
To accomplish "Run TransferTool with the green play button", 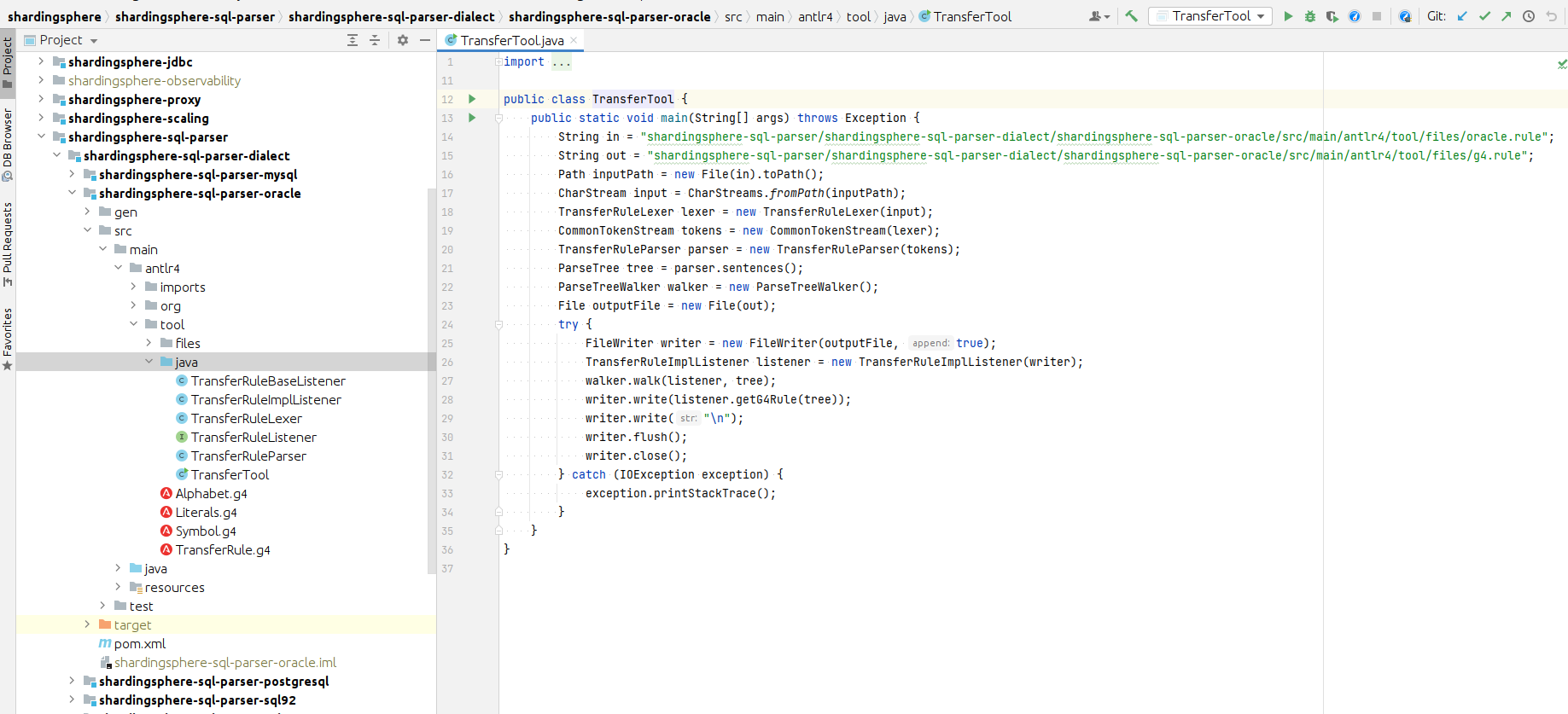I will [1288, 16].
